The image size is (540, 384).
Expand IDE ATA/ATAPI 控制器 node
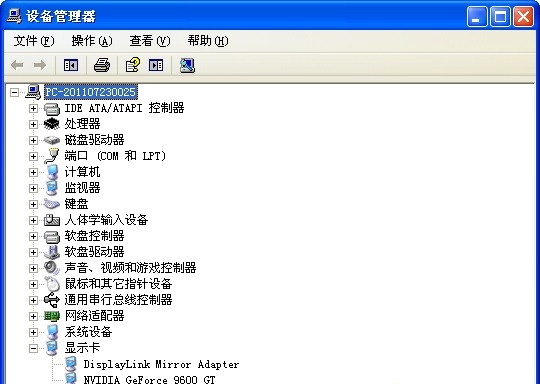[33, 108]
